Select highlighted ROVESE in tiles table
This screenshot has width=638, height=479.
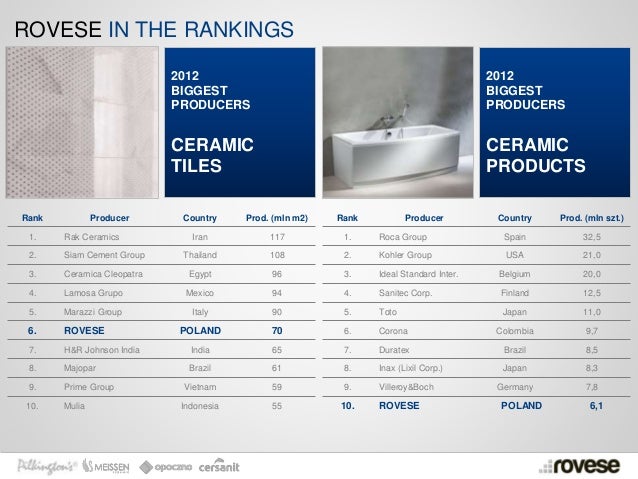pyautogui.click(x=84, y=330)
